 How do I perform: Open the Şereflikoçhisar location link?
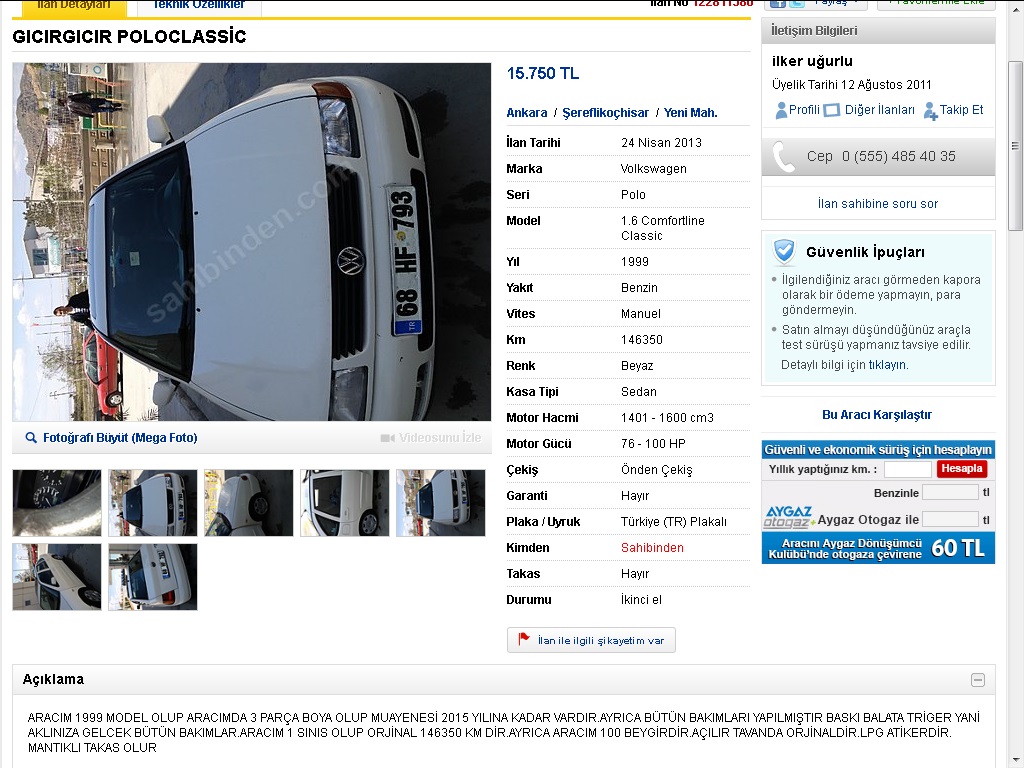(x=605, y=113)
